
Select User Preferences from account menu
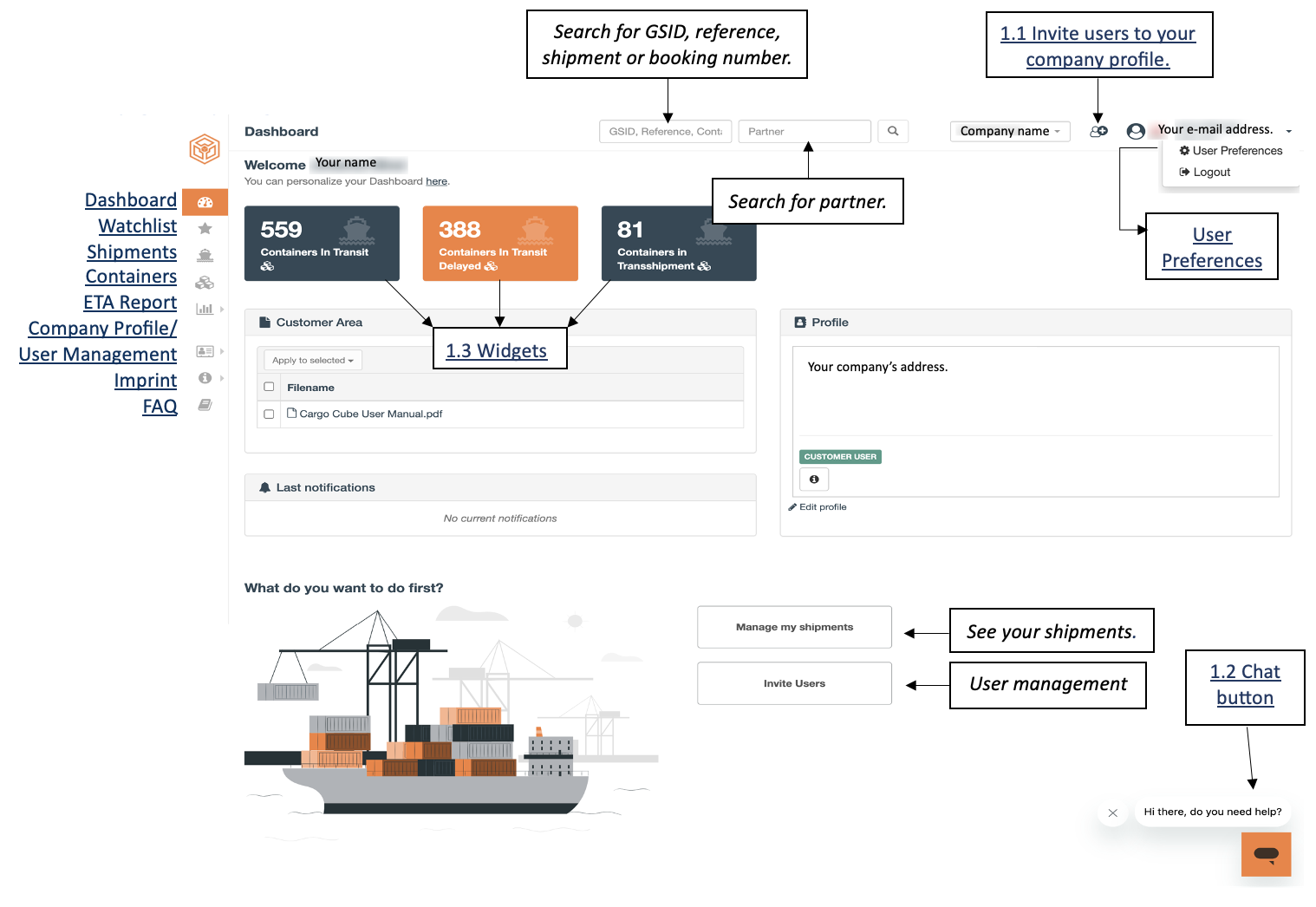1230,151
